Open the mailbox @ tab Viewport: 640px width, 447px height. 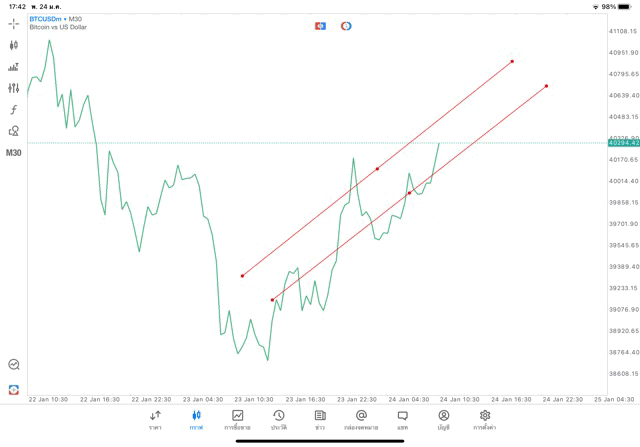pos(361,419)
